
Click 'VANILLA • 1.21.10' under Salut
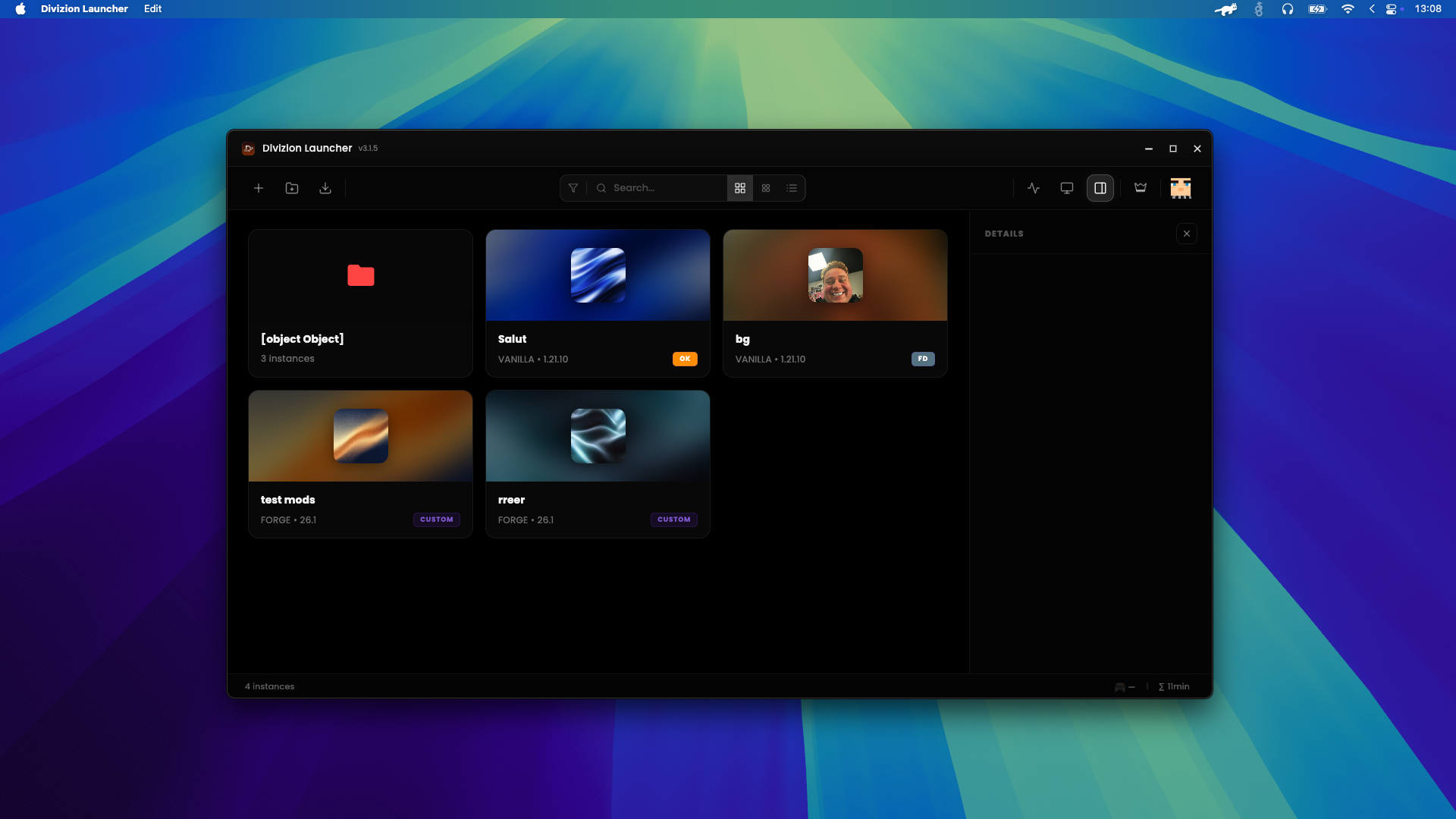click(x=533, y=359)
